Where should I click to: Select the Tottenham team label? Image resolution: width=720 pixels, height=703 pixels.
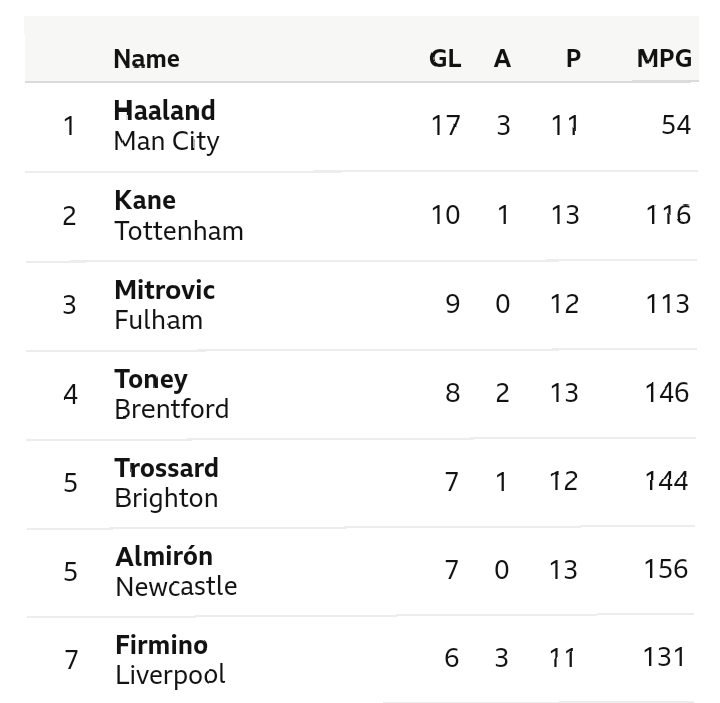[x=179, y=231]
